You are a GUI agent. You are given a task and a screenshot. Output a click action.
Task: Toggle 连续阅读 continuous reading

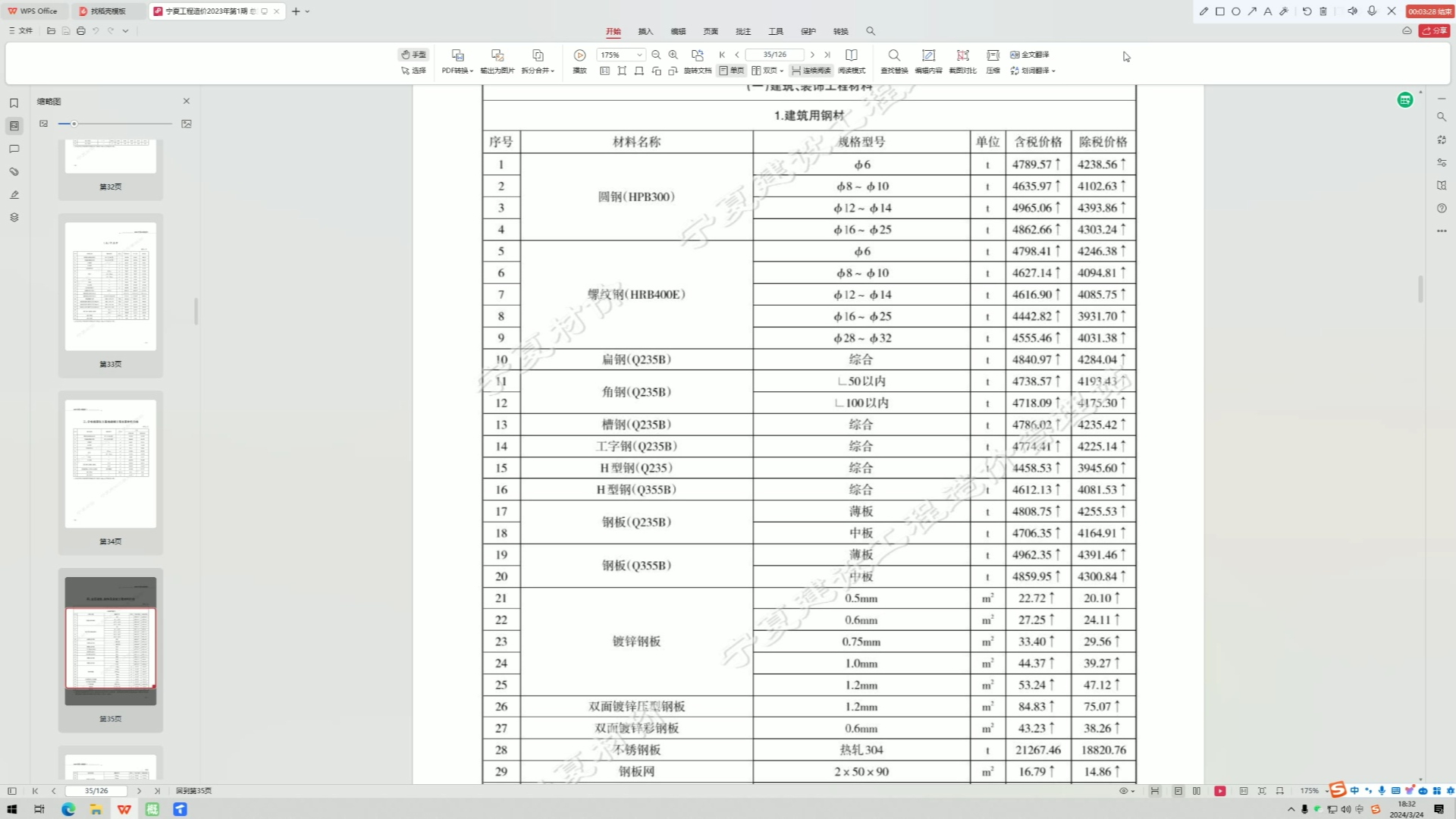tap(811, 71)
